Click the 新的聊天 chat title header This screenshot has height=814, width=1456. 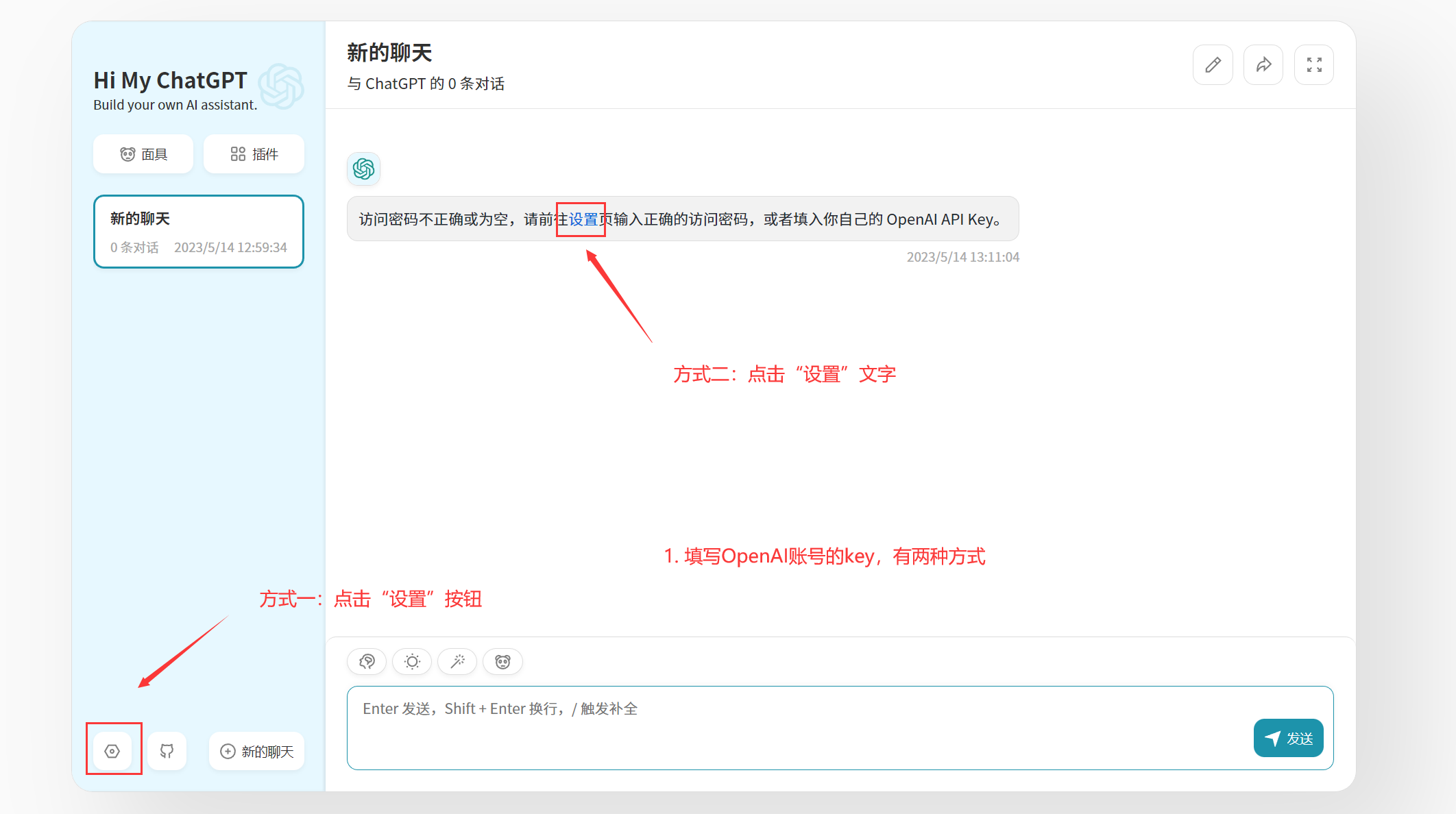(389, 53)
